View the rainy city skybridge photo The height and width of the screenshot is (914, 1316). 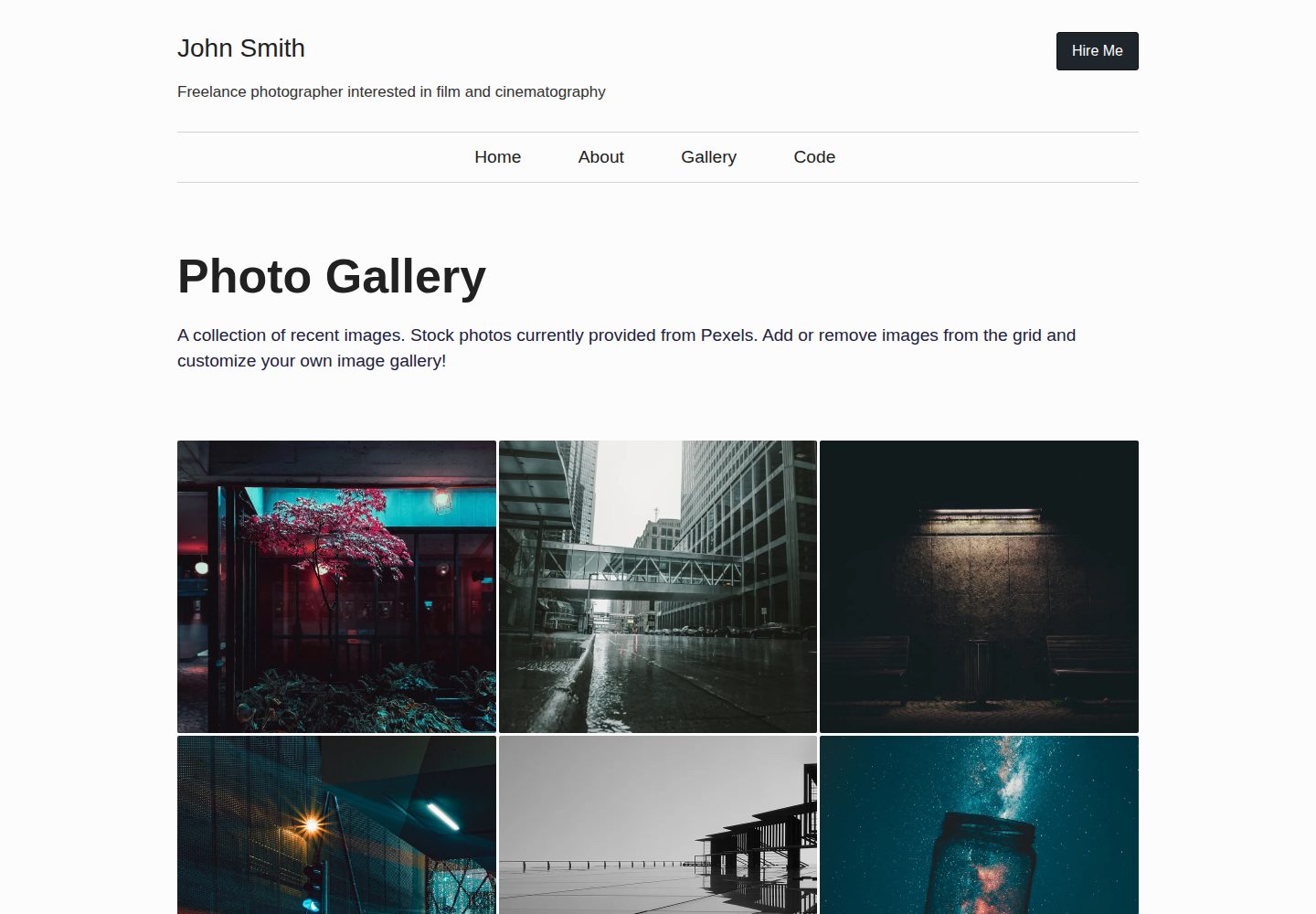point(658,587)
